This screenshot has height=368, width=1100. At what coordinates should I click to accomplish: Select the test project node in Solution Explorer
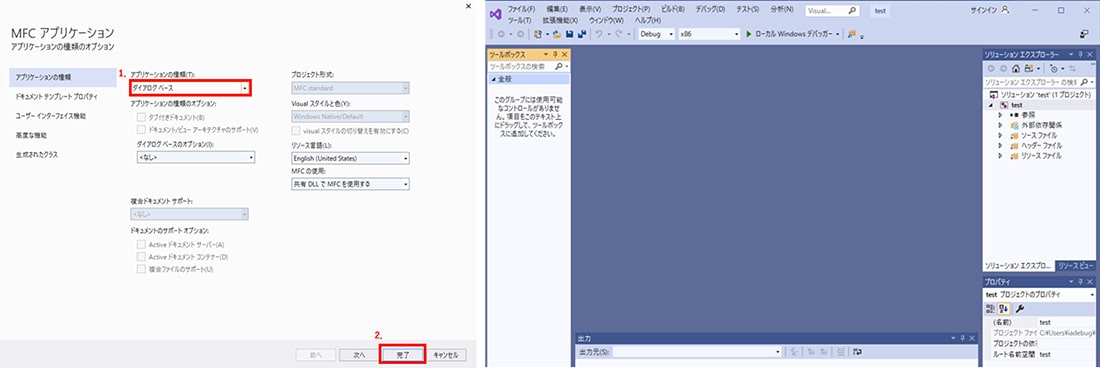tap(1016, 104)
